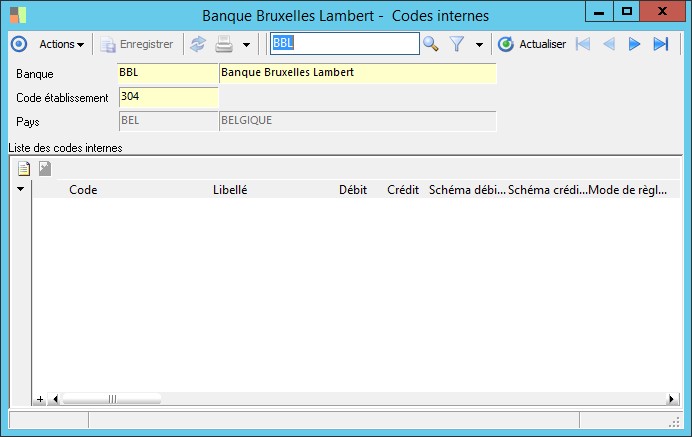Viewport: 692px width, 437px height.
Task: Click the application icon in the title bar
Action: [x=18, y=15]
